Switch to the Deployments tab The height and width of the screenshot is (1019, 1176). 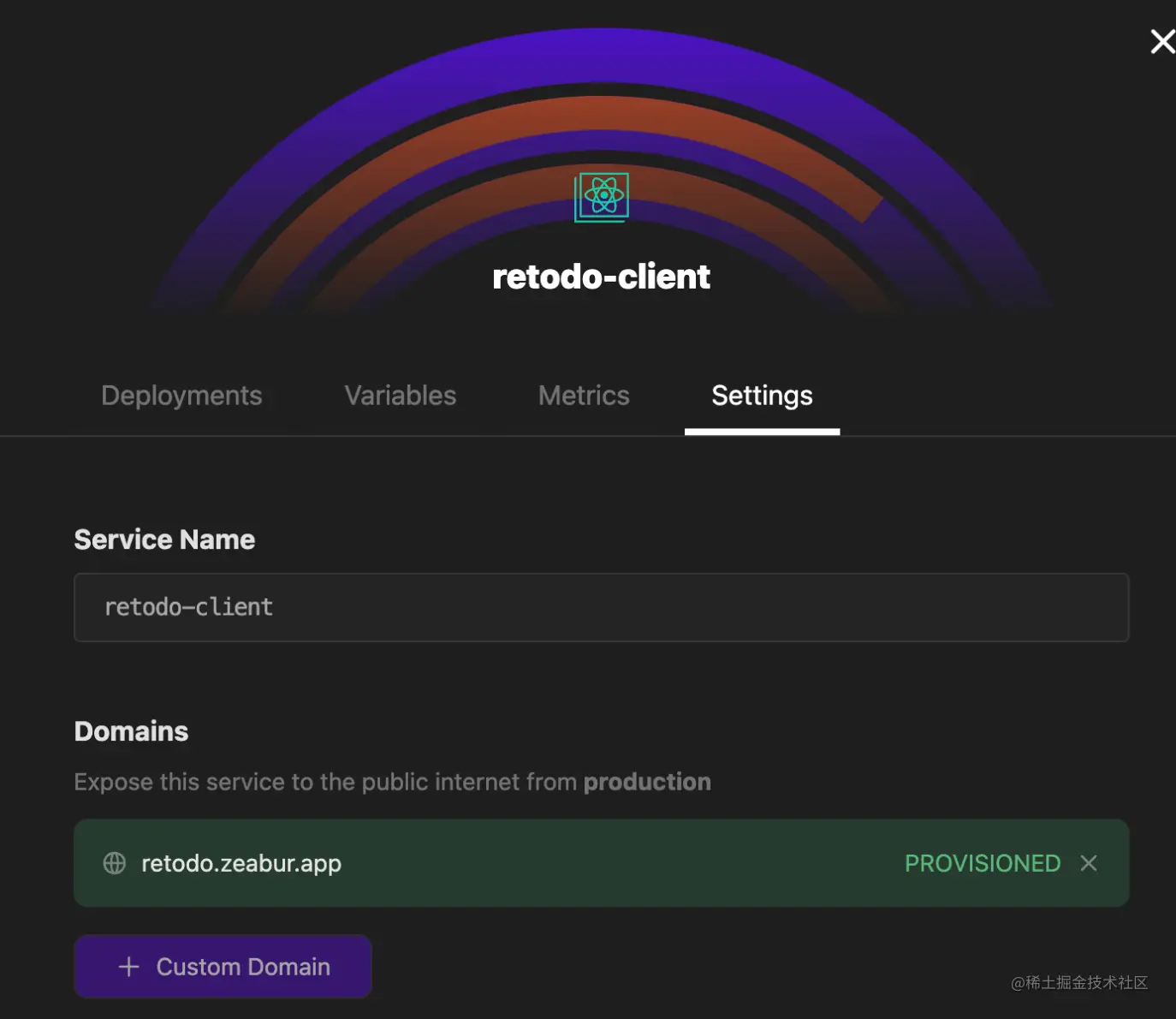click(181, 396)
